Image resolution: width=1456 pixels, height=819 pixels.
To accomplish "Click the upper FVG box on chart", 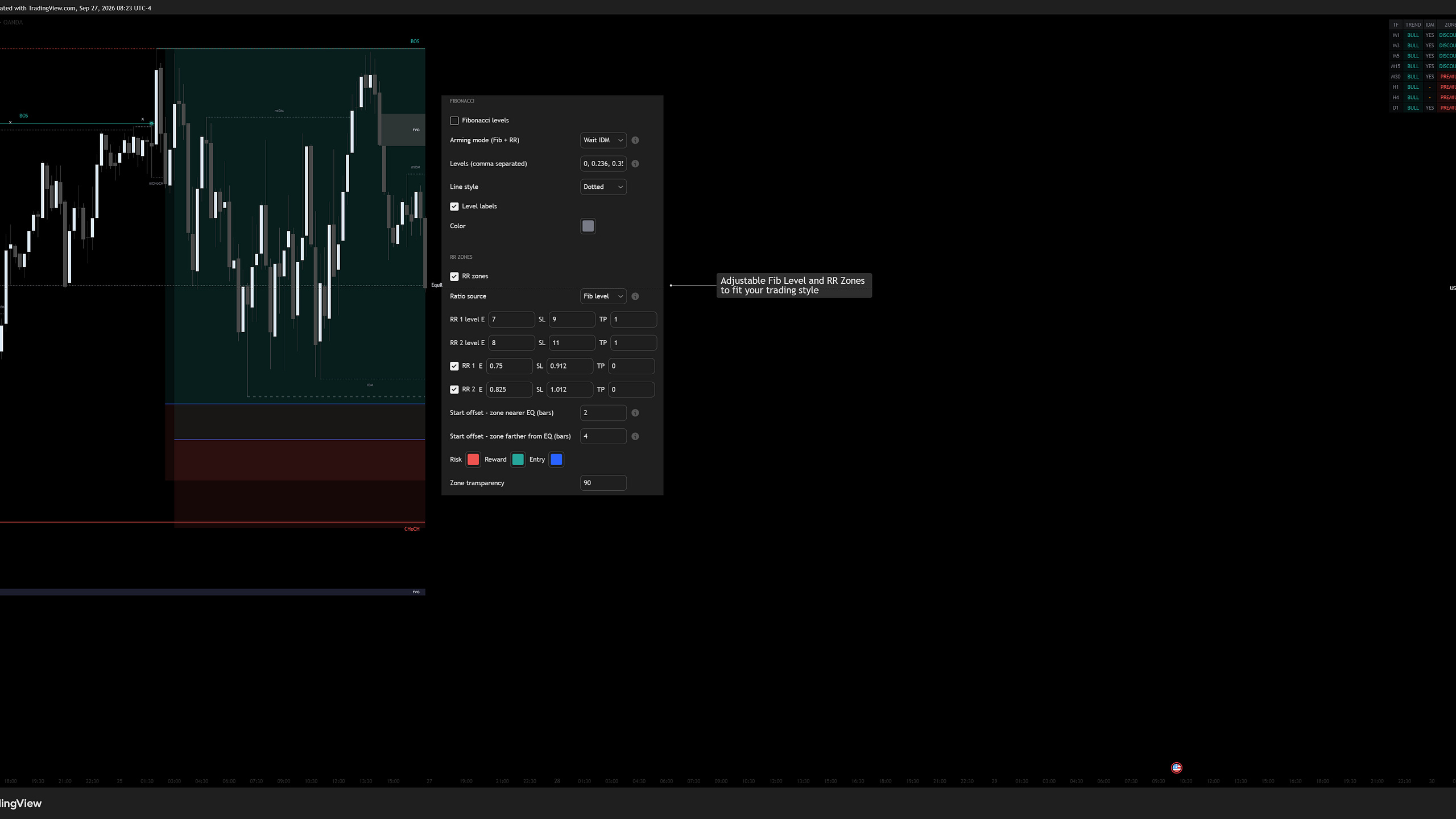I will pyautogui.click(x=402, y=130).
